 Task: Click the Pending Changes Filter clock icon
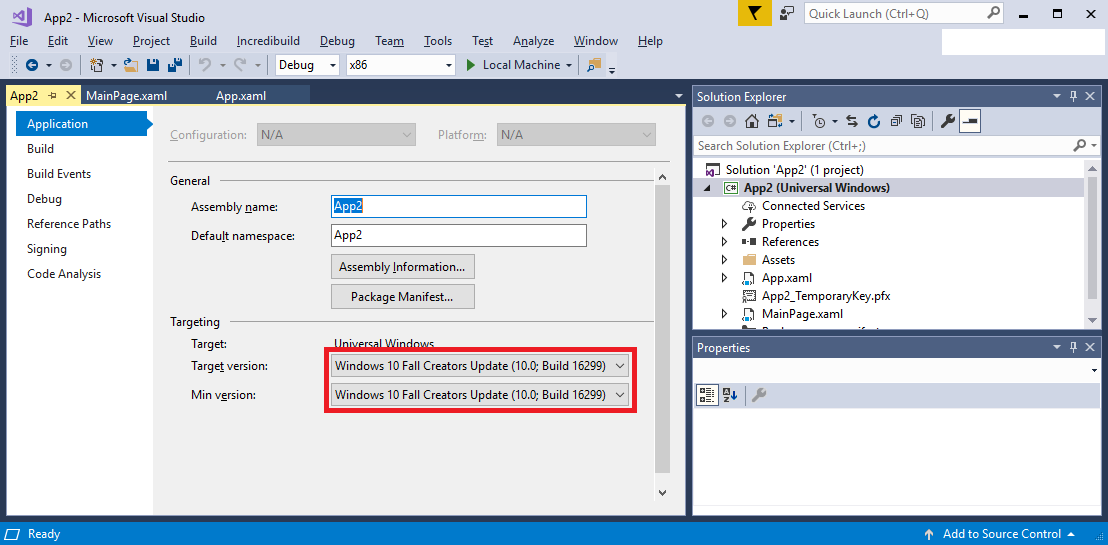click(818, 122)
